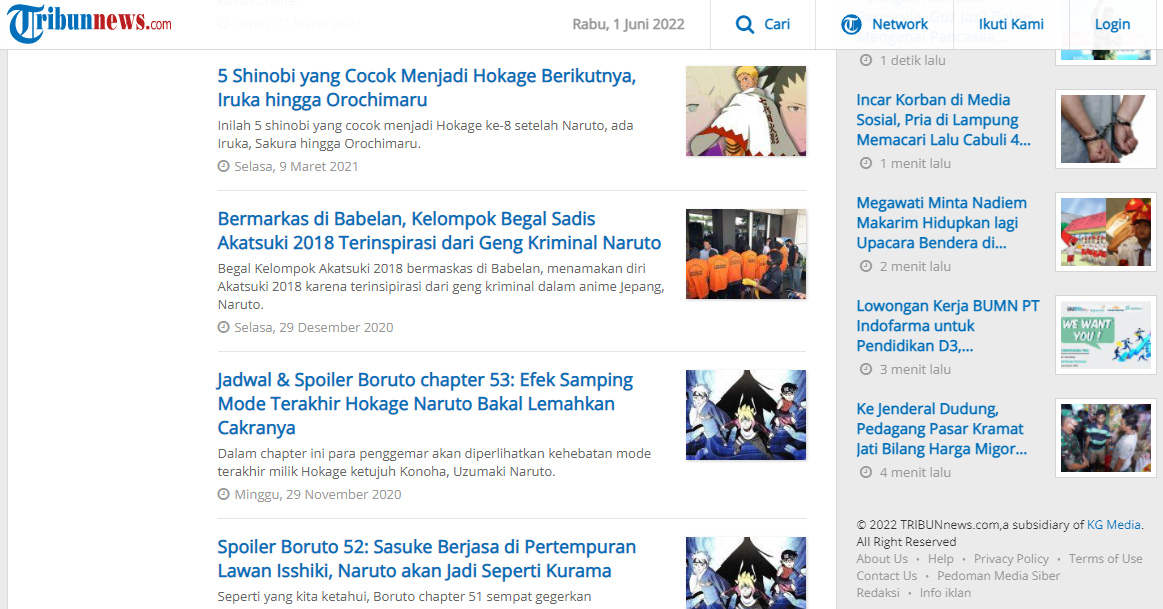Click clock icon beside 3 menit lalu
The height and width of the screenshot is (609, 1163).
point(866,369)
